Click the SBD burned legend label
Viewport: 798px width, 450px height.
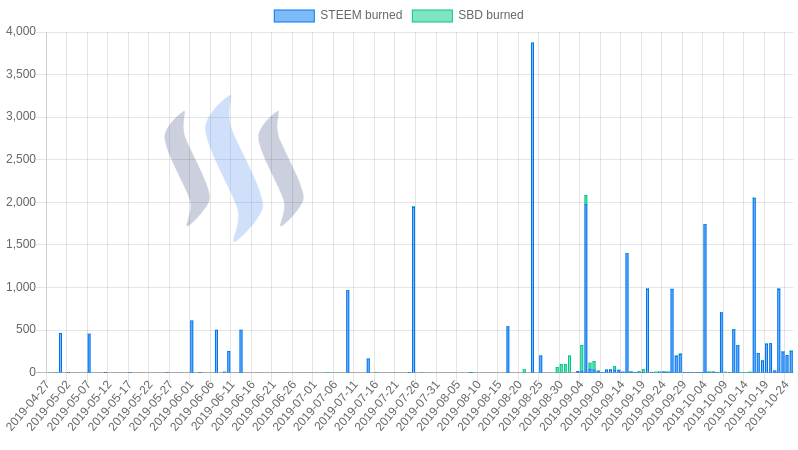[491, 15]
